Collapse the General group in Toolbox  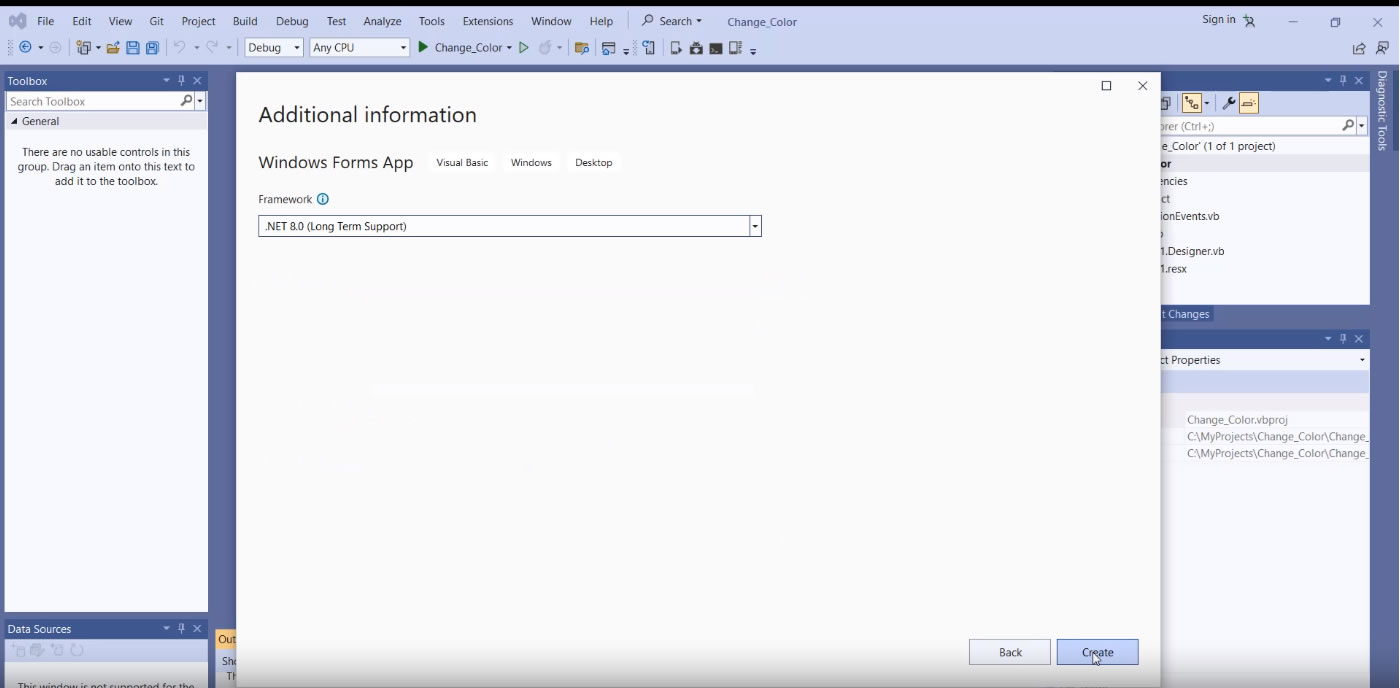[x=14, y=121]
